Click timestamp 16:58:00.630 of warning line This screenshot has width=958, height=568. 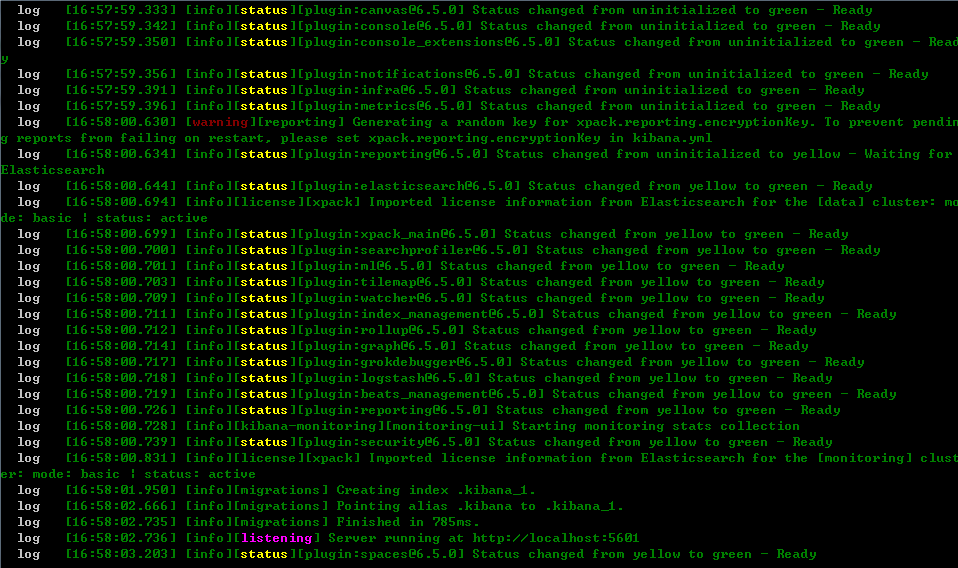pyautogui.click(x=122, y=122)
